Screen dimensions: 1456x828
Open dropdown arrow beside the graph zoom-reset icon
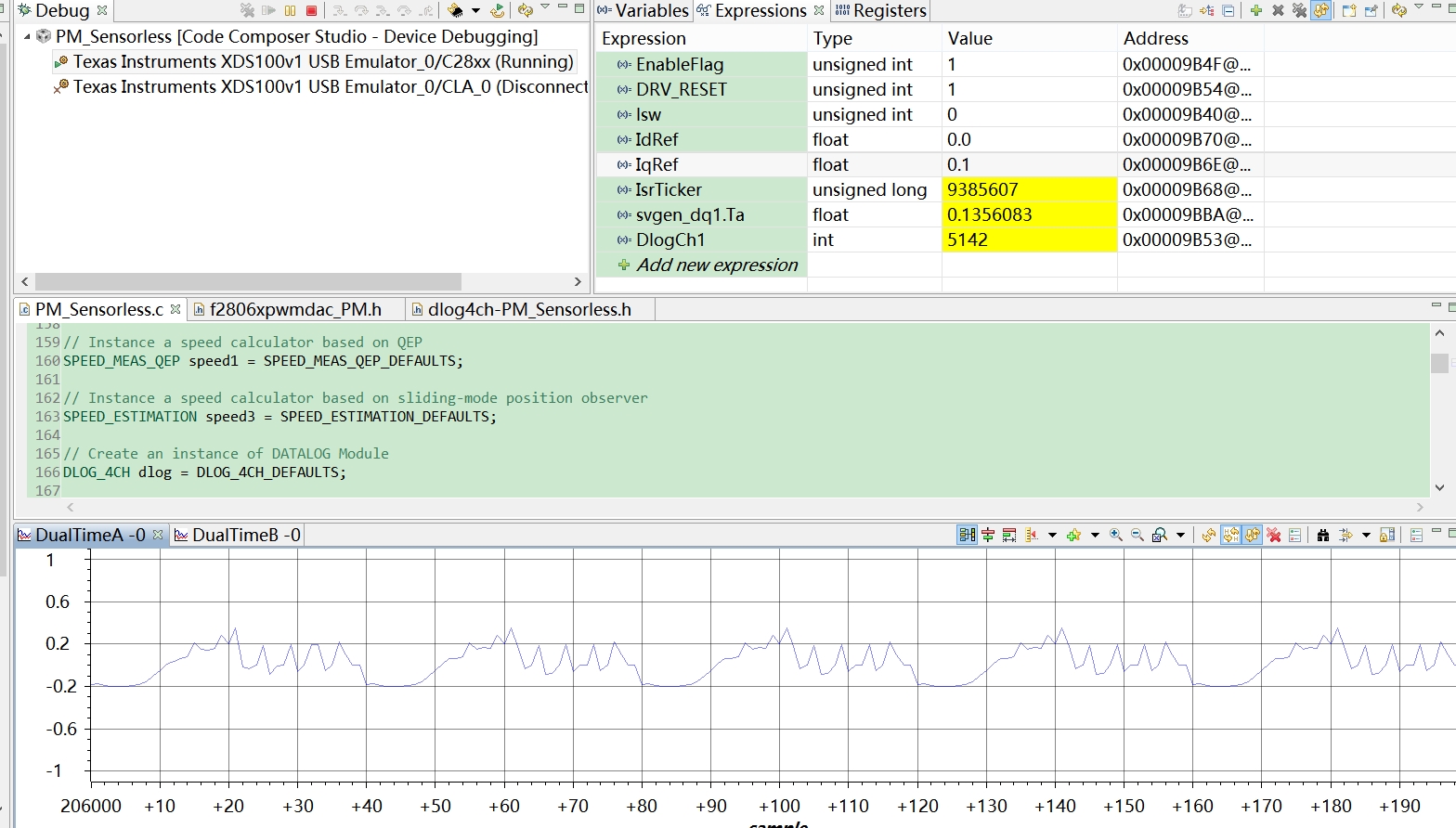[1181, 536]
